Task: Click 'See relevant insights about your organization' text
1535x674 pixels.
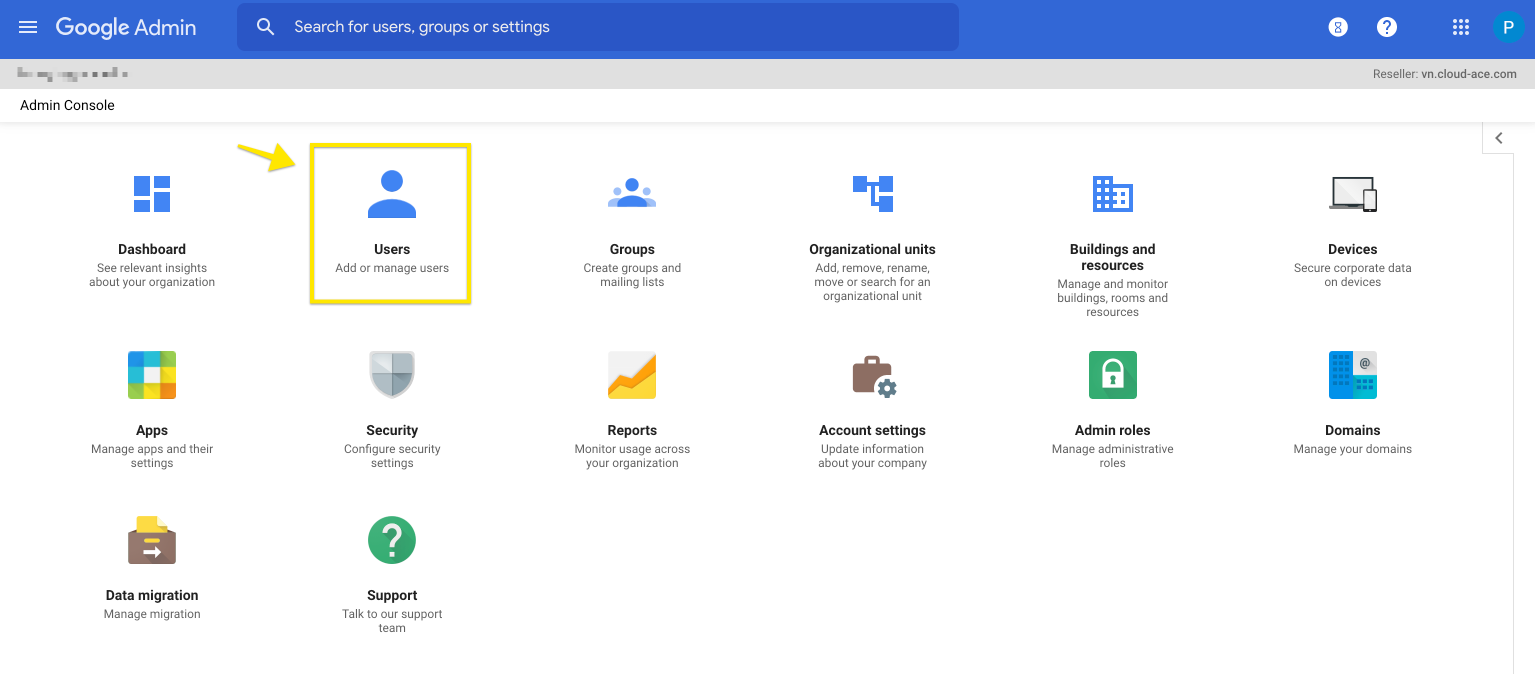Action: pyautogui.click(x=152, y=275)
